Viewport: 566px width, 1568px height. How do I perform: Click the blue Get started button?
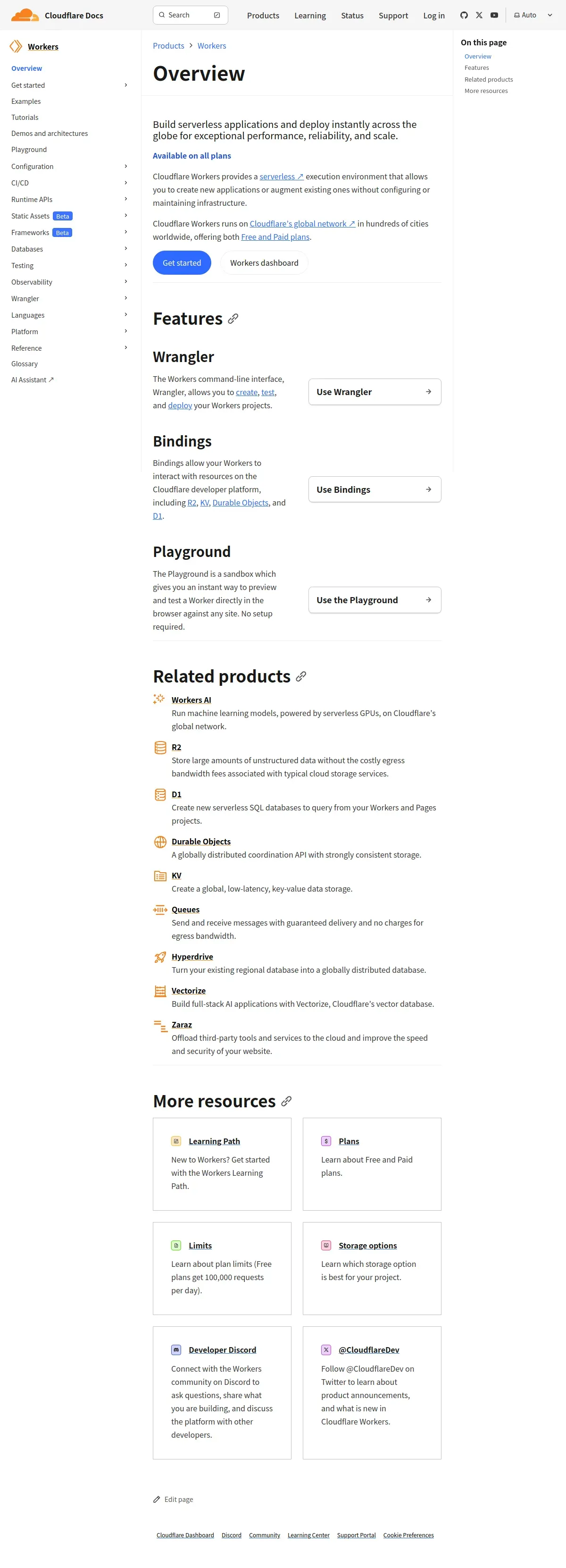tap(182, 263)
